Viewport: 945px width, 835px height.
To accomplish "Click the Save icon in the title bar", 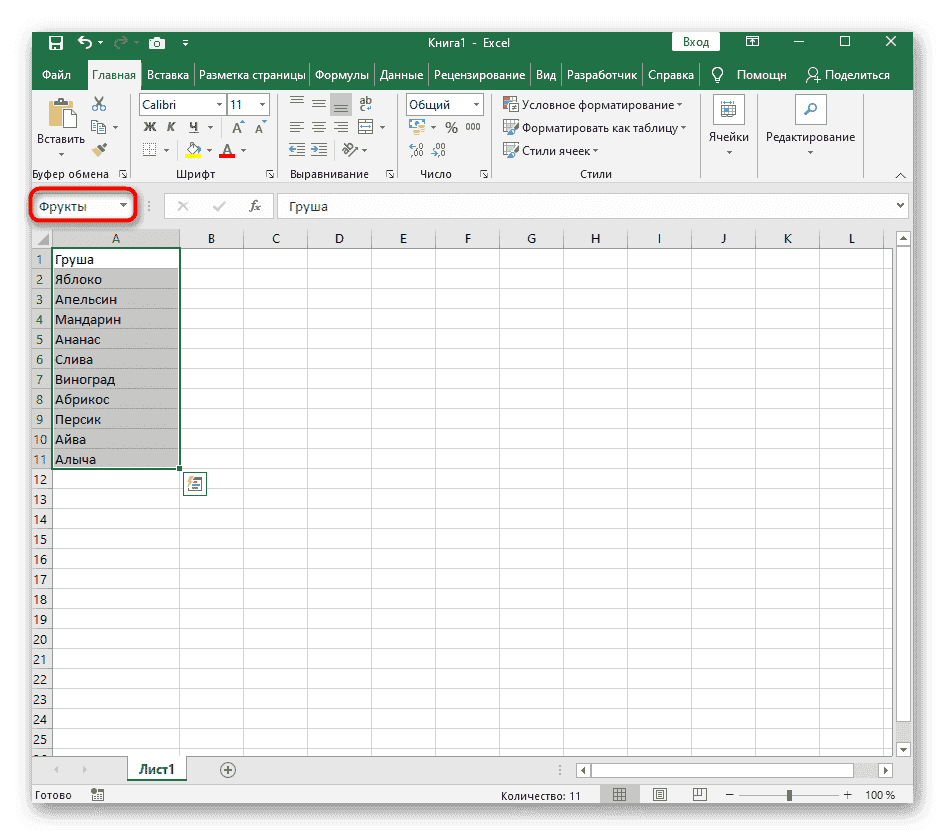I will 55,42.
